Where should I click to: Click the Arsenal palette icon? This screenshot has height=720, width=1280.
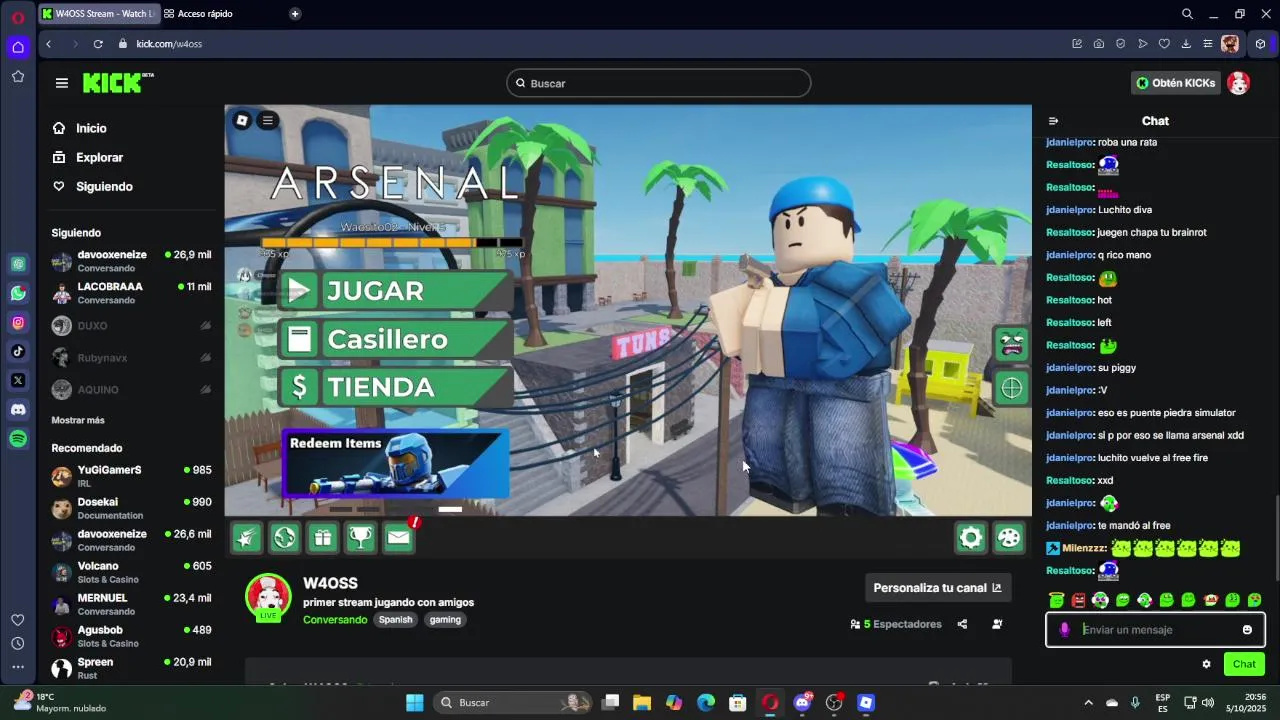pyautogui.click(x=1009, y=538)
